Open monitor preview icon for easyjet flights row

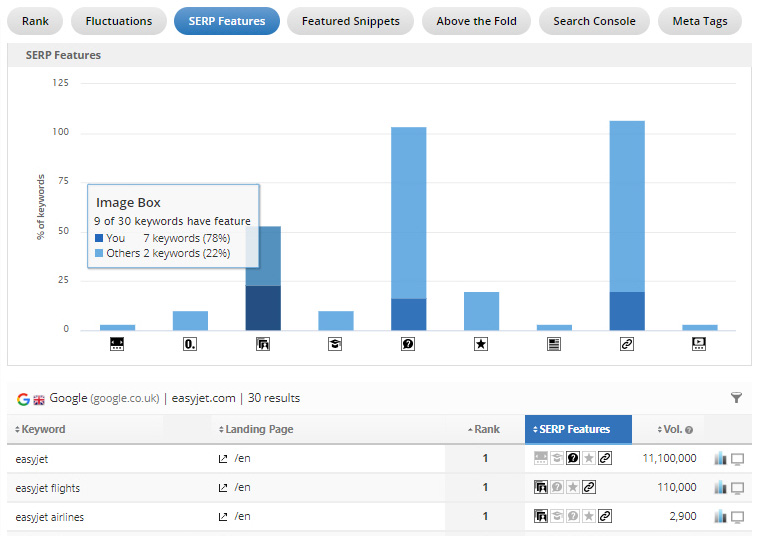[x=737, y=488]
